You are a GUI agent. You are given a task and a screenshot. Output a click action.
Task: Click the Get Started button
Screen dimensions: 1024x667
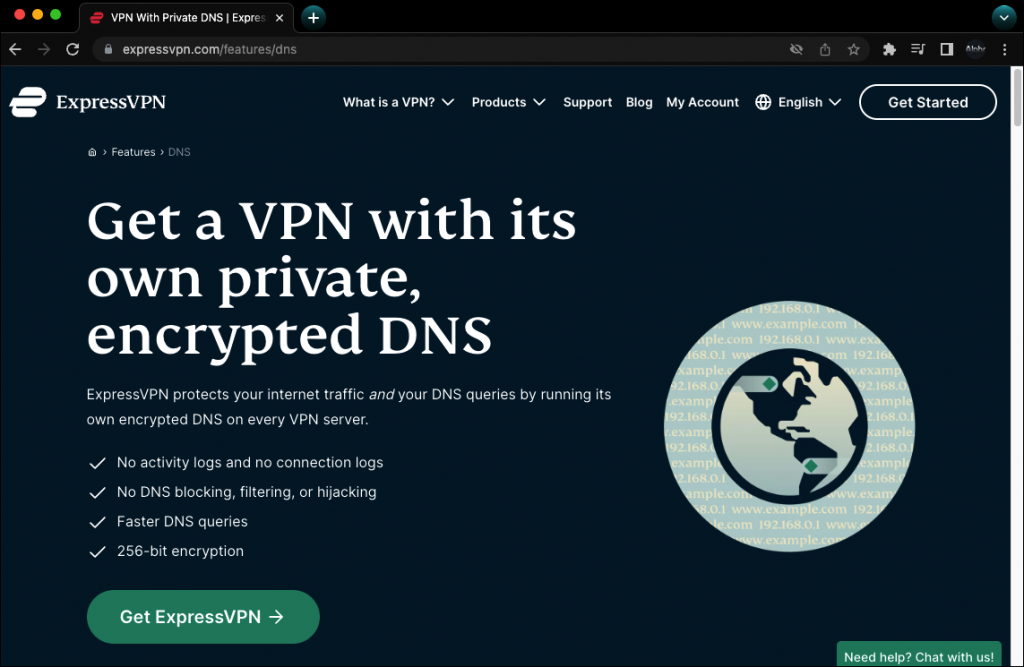tap(927, 102)
